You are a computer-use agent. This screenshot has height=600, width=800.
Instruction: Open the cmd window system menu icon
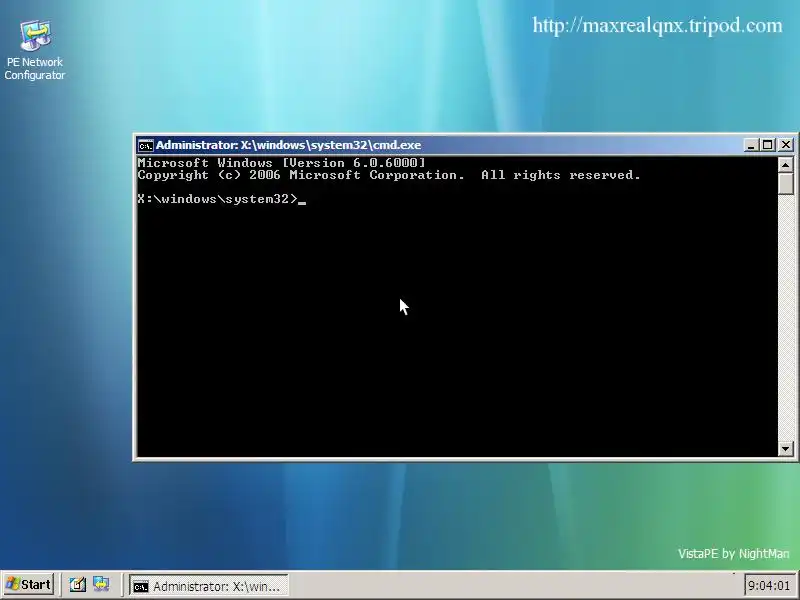click(x=145, y=145)
